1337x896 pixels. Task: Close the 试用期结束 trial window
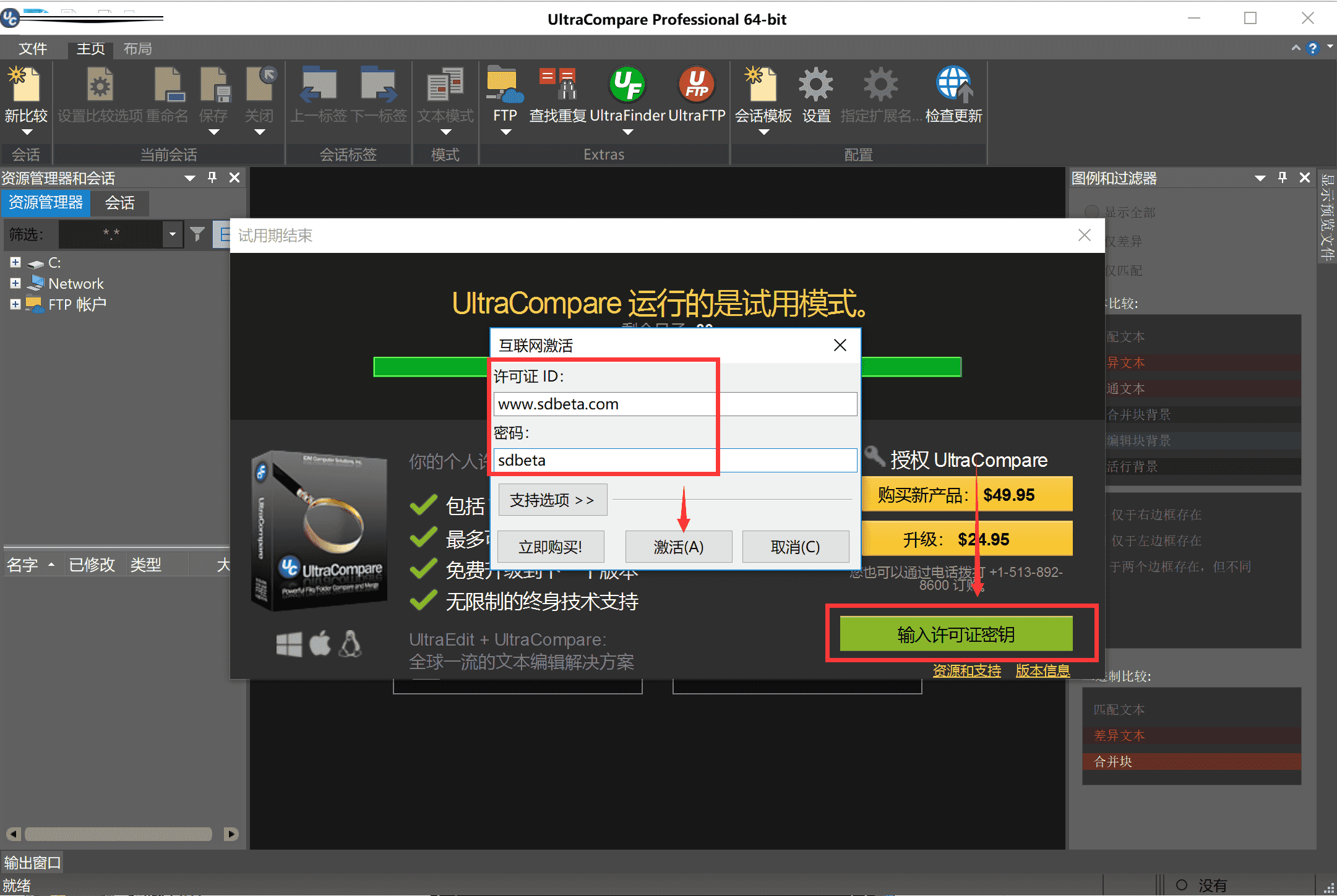pos(1084,235)
